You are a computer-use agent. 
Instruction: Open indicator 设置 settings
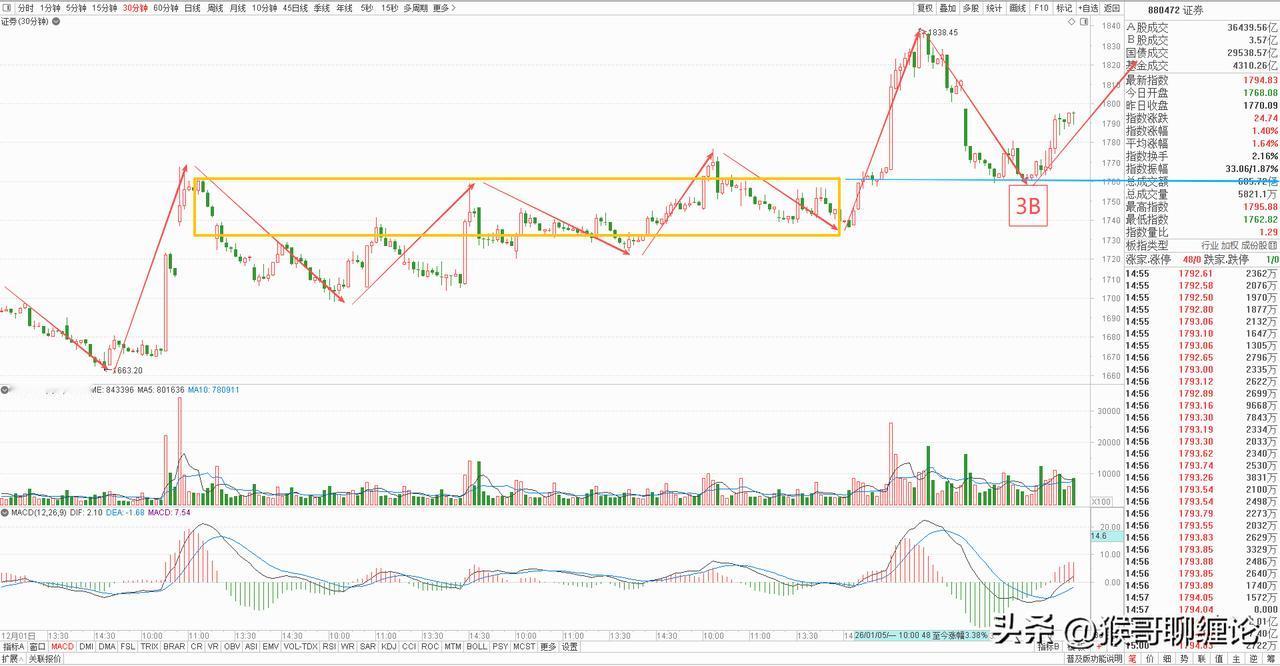[569, 646]
